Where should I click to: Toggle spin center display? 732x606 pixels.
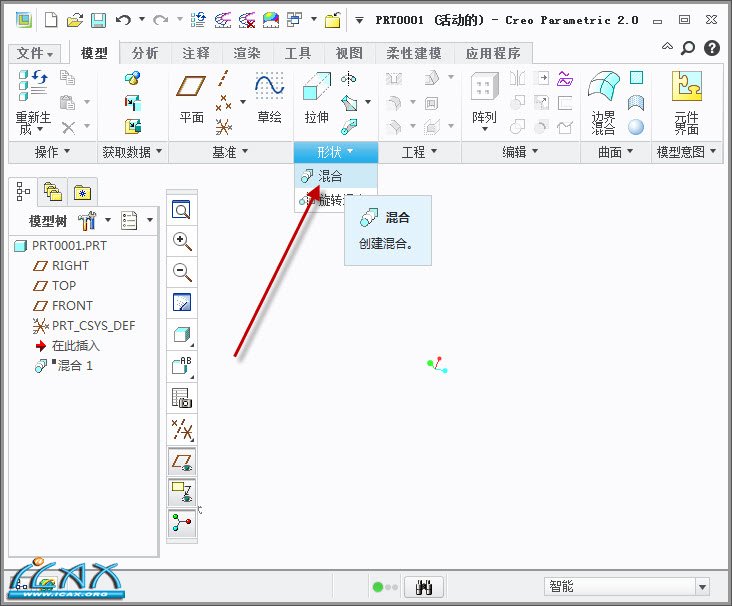(182, 523)
